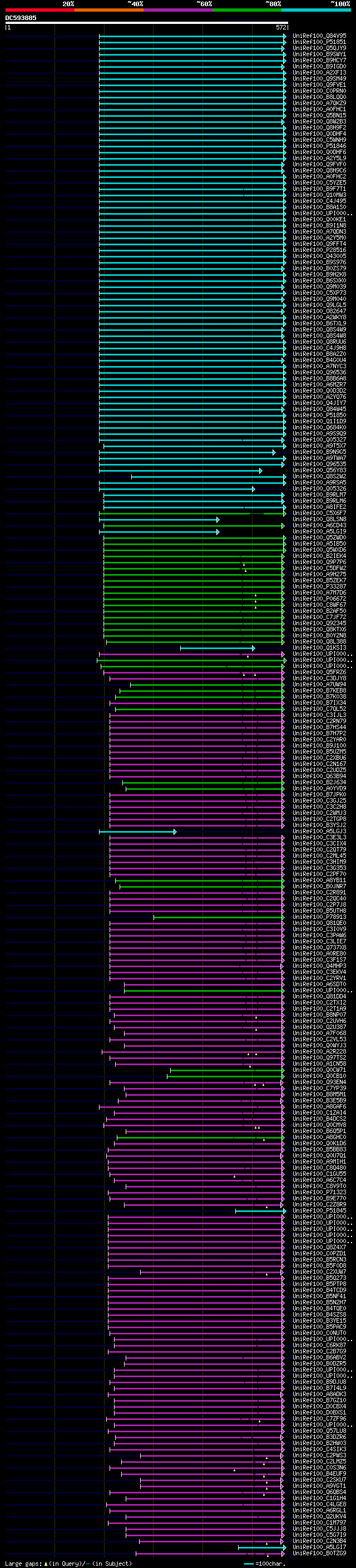The image size is (356, 1568).
Task: Select the UniRef100_Q5FRZ6 label
Action: click(319, 672)
